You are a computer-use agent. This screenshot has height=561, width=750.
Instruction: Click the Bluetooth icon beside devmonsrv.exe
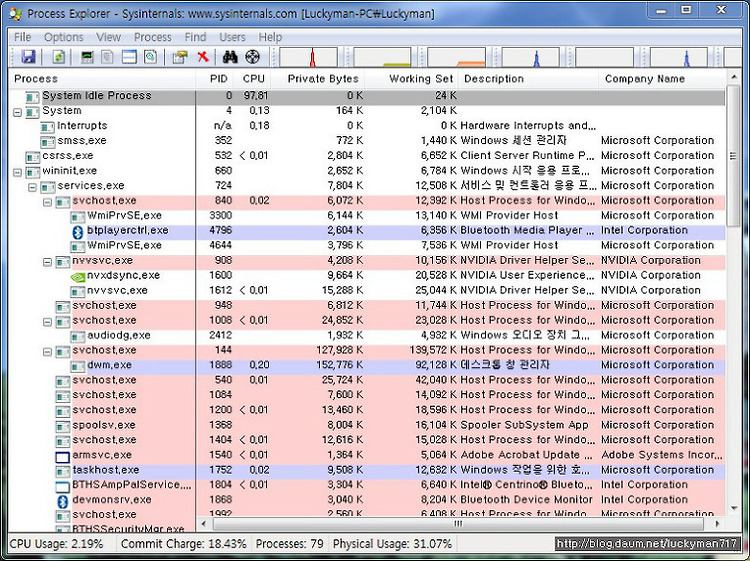[x=63, y=501]
